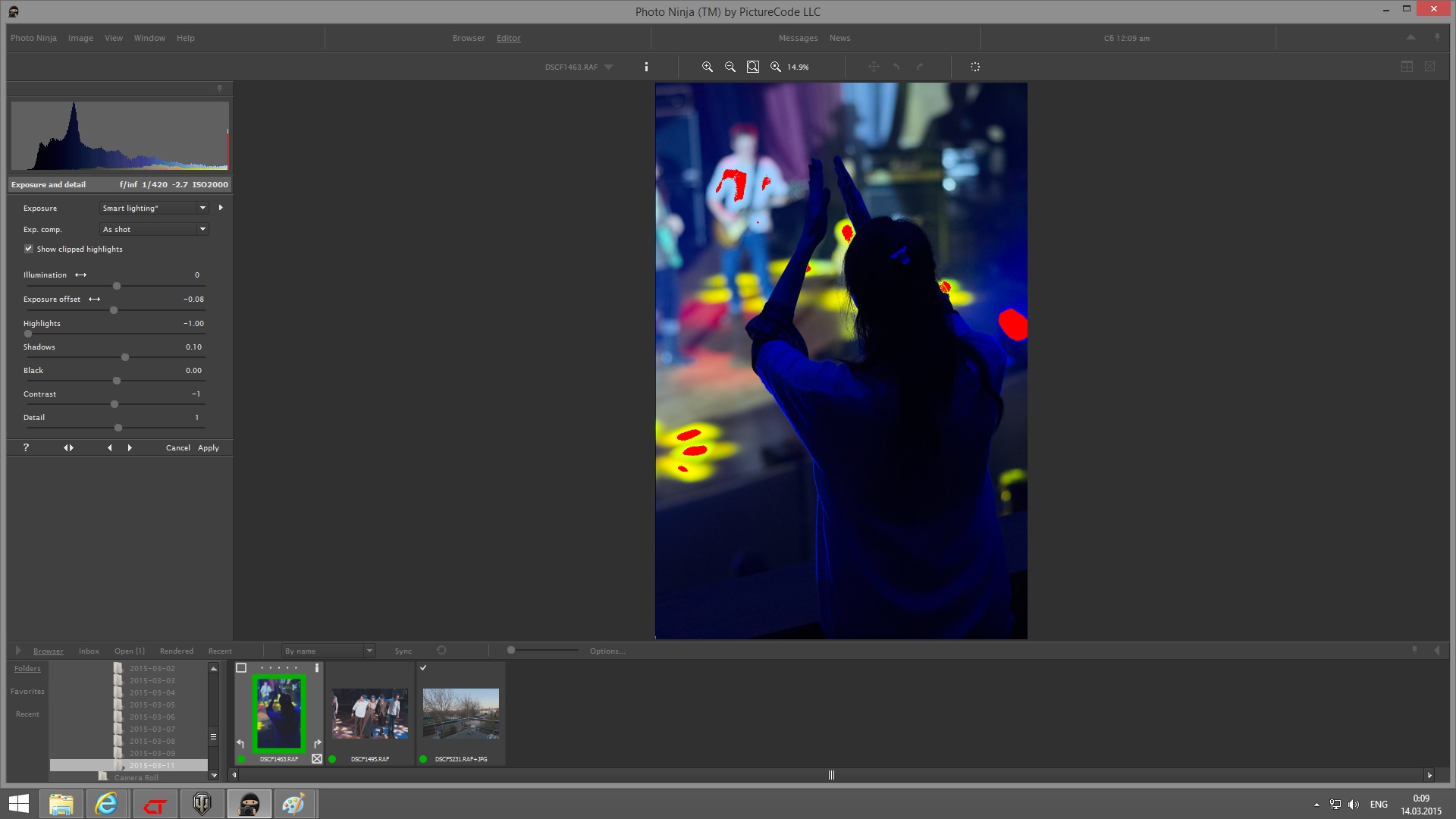
Task: Toggle selection checkbox on DSCF1463.RAF thumbnail
Action: pyautogui.click(x=241, y=668)
